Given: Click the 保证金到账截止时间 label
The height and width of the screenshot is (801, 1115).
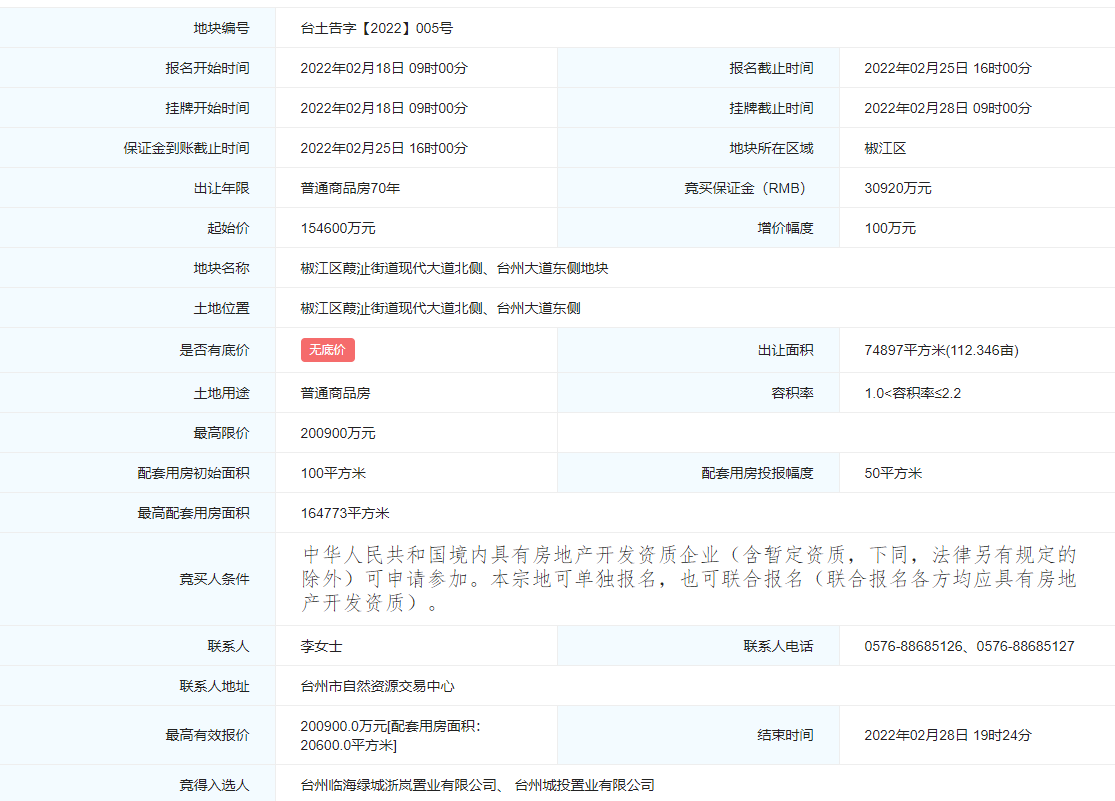Looking at the screenshot, I should click(186, 148).
